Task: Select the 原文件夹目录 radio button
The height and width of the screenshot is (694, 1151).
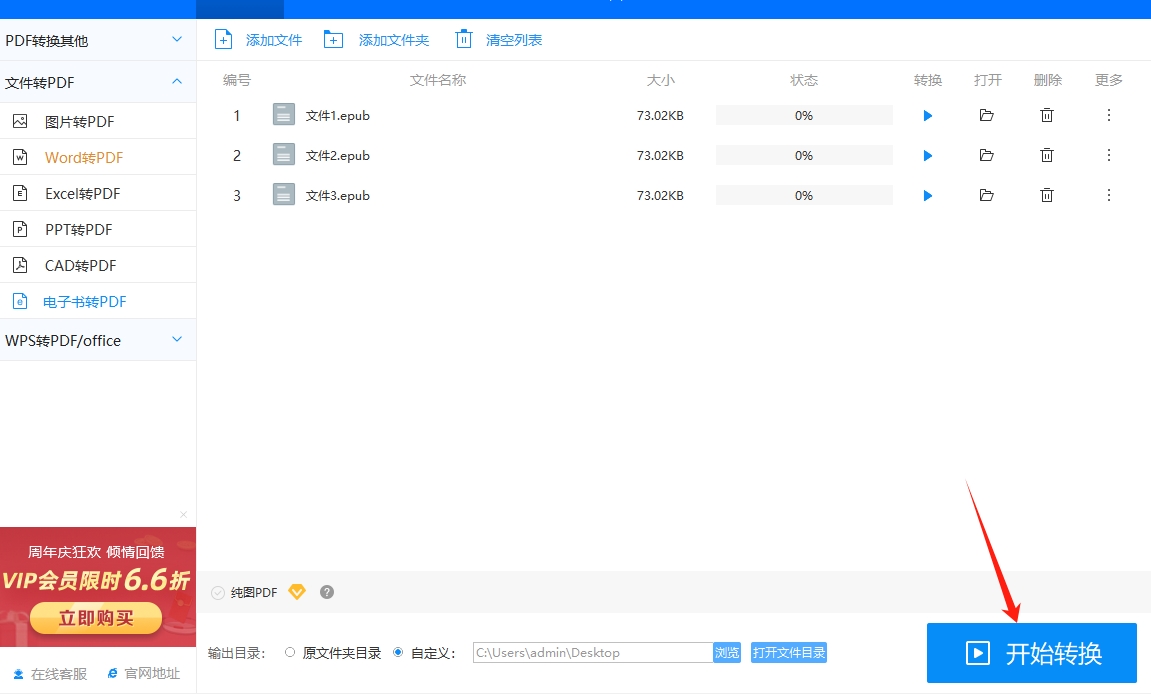Action: click(290, 652)
